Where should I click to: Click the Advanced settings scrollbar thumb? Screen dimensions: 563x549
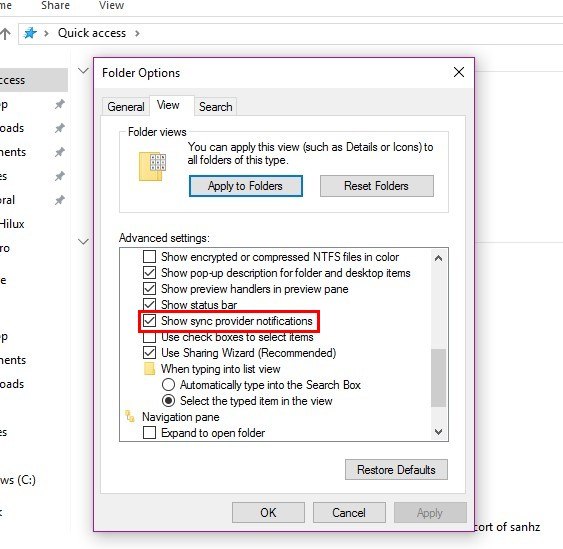[438, 378]
